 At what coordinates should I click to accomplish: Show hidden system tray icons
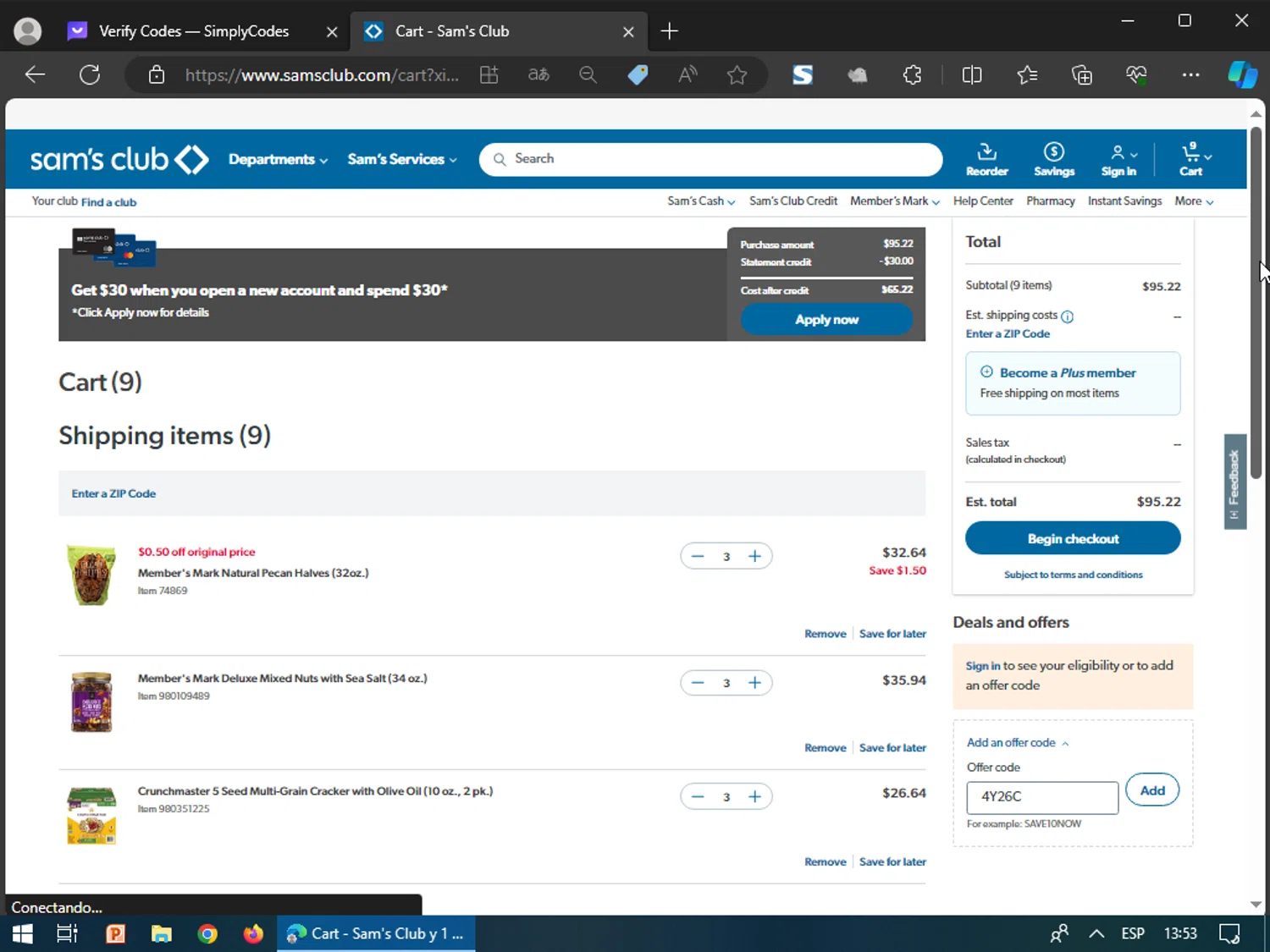point(1096,933)
